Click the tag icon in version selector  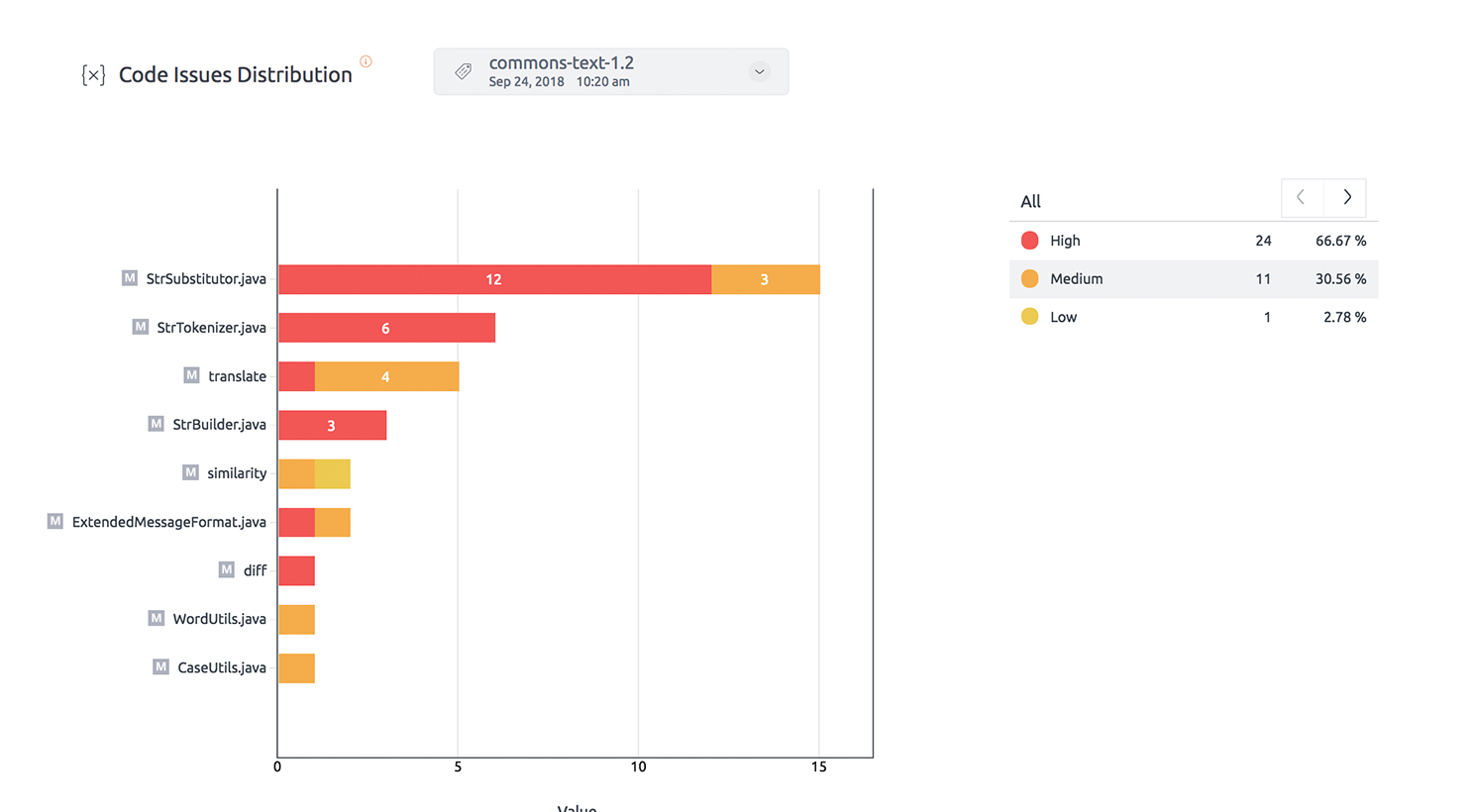pyautogui.click(x=463, y=71)
